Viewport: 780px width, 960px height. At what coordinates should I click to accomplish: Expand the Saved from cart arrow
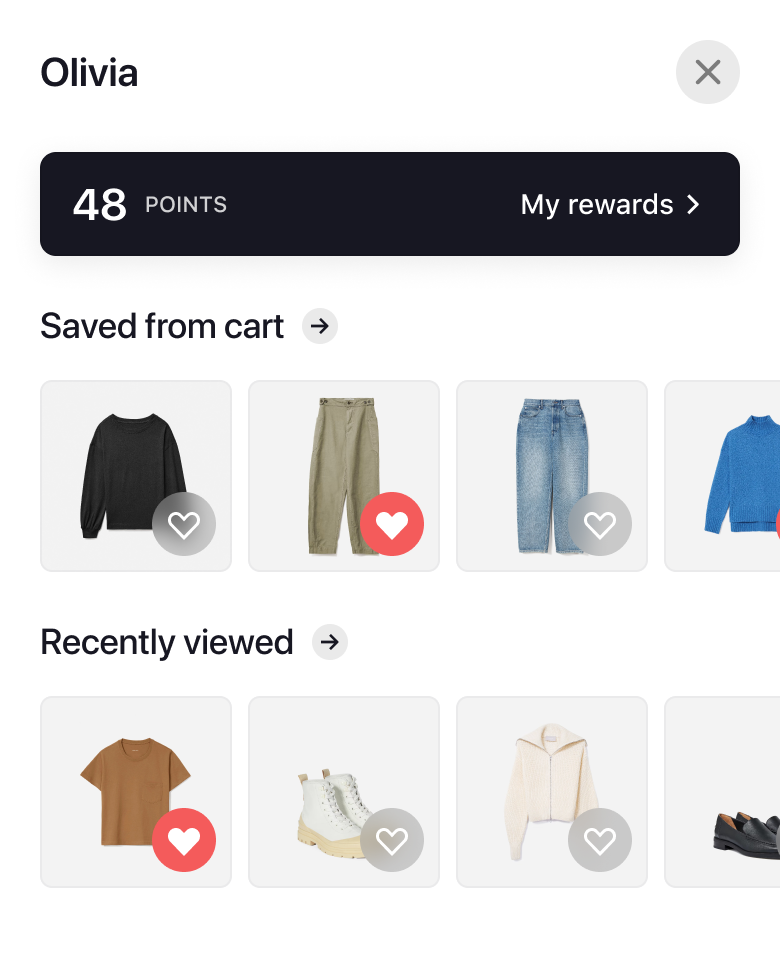coord(320,326)
